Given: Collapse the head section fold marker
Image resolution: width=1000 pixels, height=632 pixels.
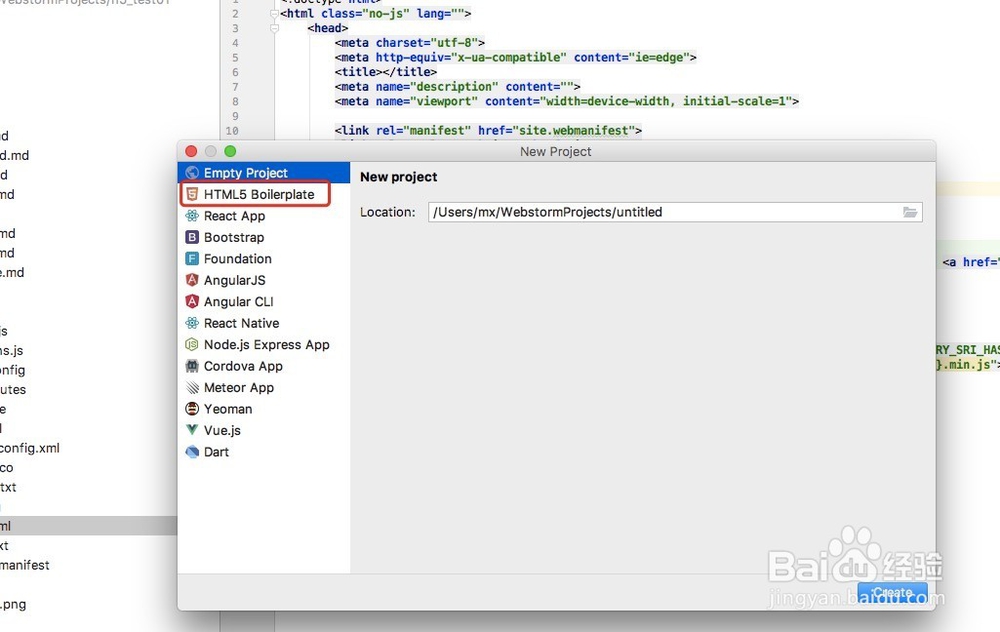Looking at the screenshot, I should 274,28.
